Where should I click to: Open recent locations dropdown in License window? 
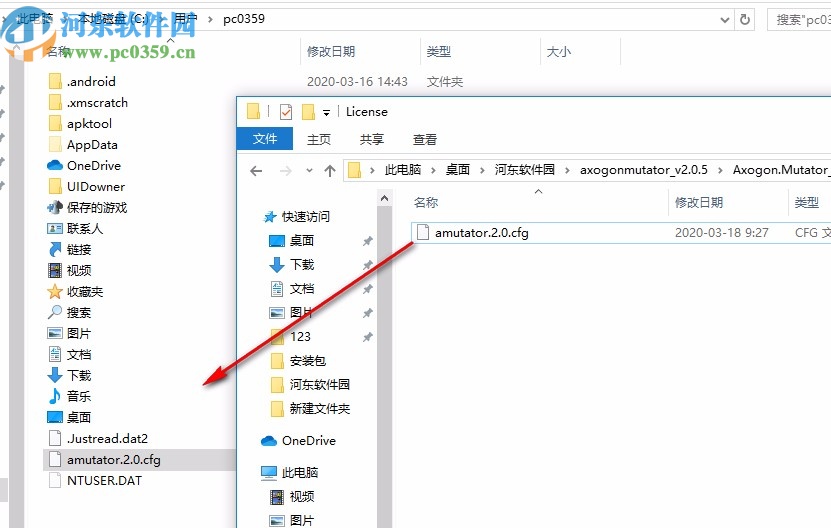click(309, 171)
